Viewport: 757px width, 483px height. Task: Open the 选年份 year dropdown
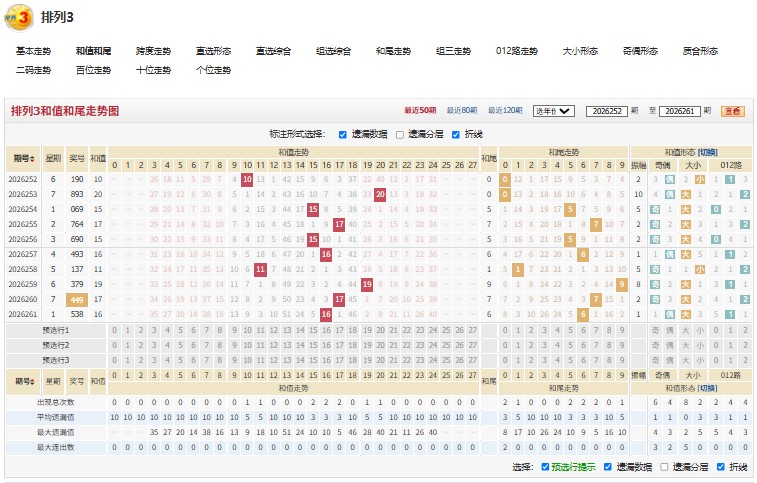pyautogui.click(x=553, y=111)
